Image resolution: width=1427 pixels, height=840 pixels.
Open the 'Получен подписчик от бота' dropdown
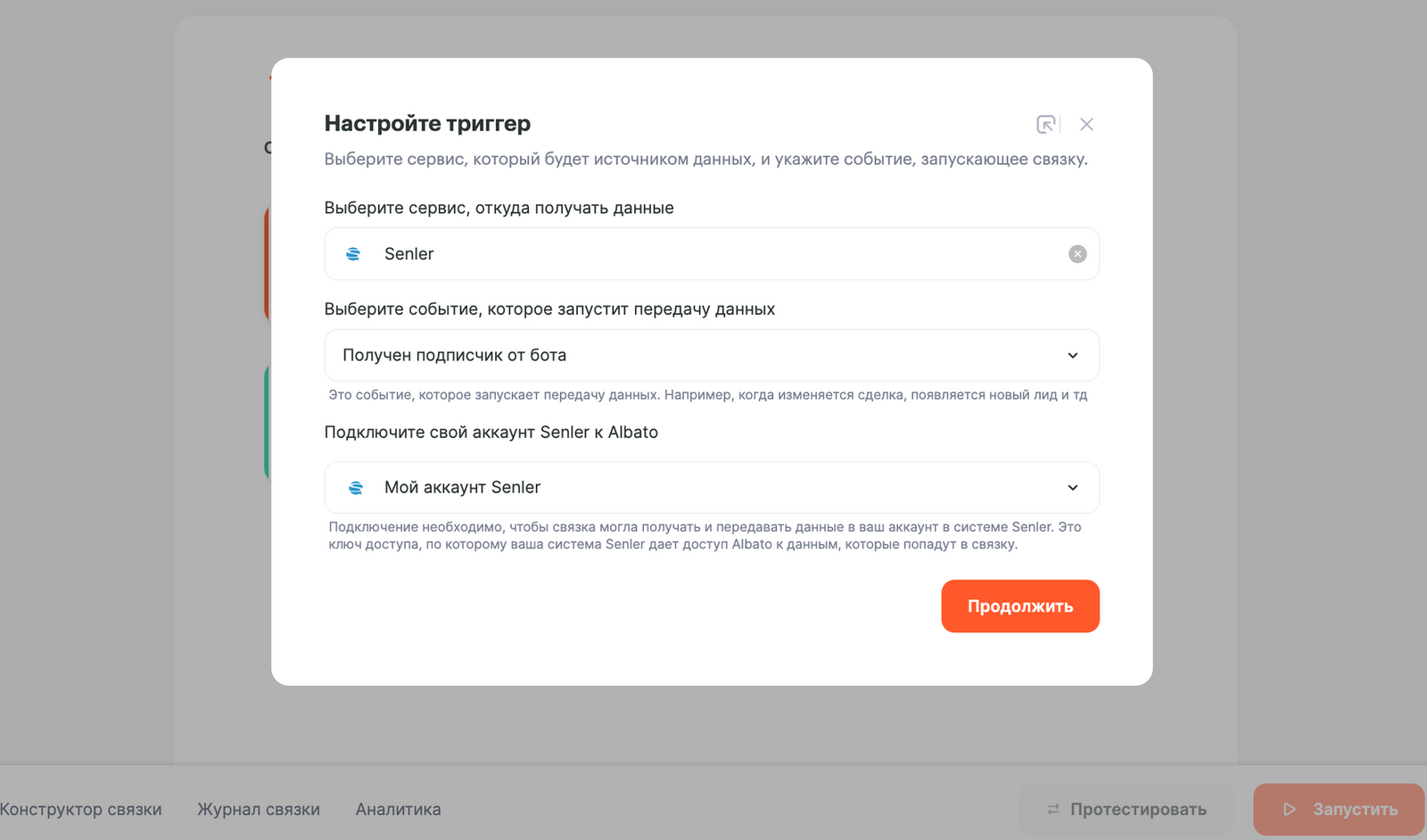(x=696, y=356)
